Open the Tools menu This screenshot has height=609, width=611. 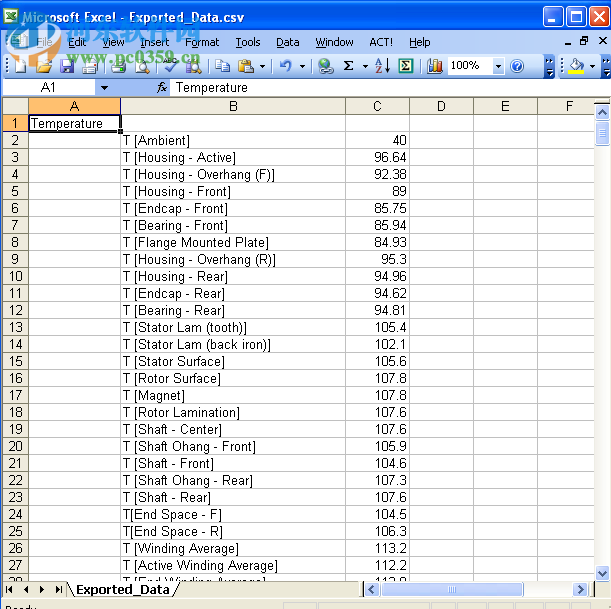tap(247, 42)
